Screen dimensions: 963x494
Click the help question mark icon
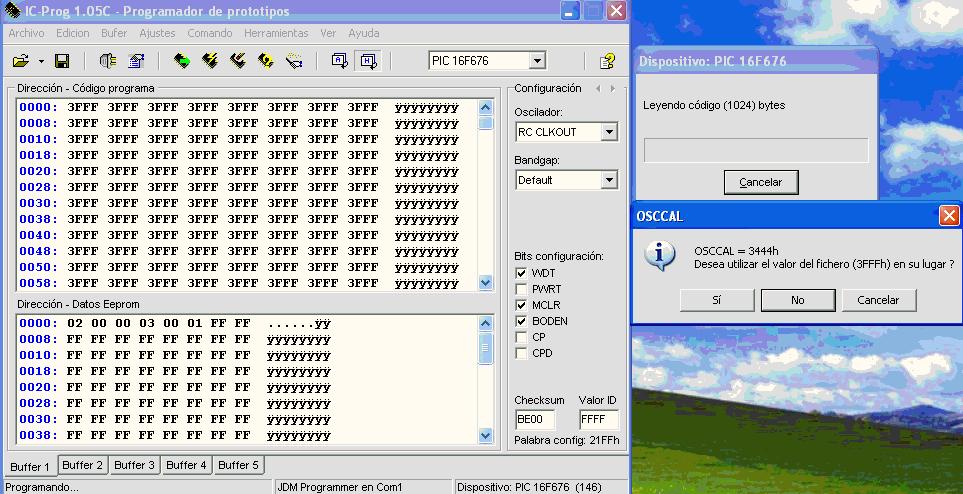pos(606,61)
